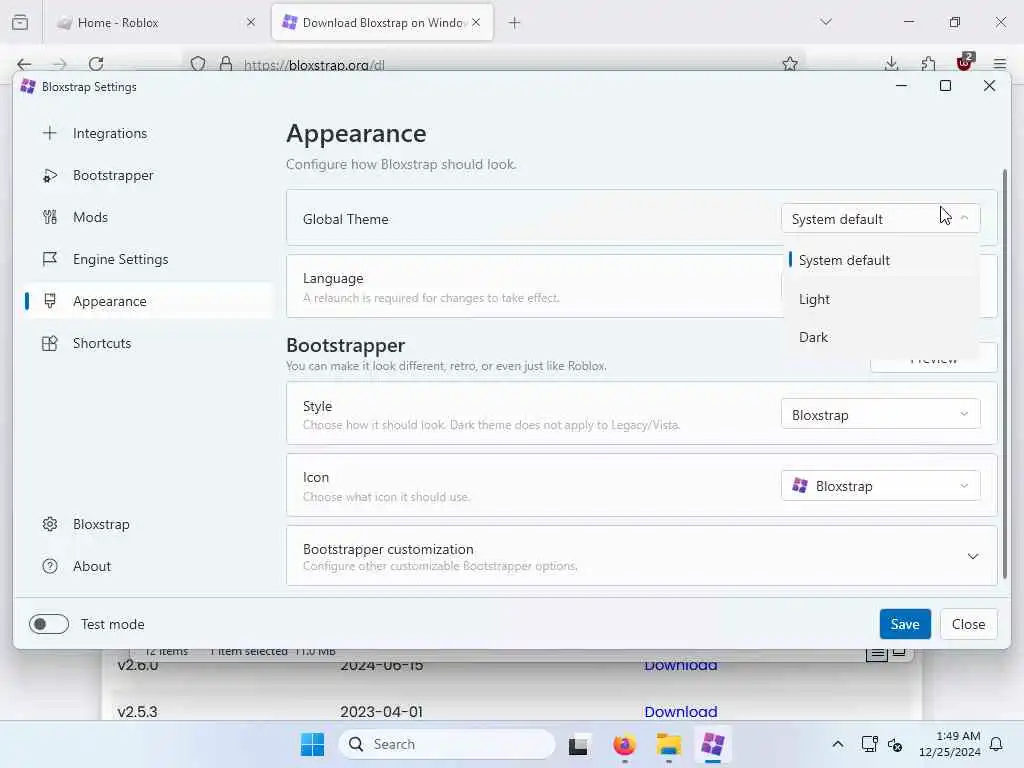
Task: Click the tracking protection shield icon
Action: point(198,64)
